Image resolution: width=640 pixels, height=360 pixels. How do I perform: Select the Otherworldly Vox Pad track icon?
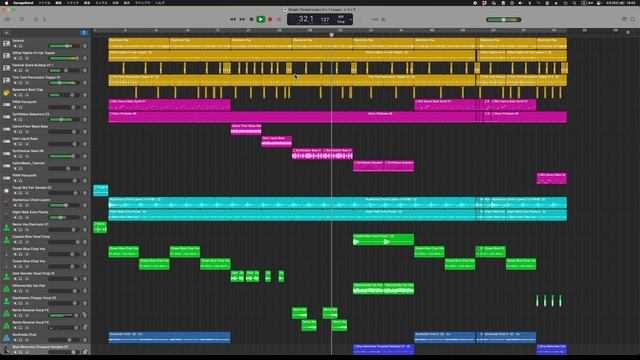(6, 289)
